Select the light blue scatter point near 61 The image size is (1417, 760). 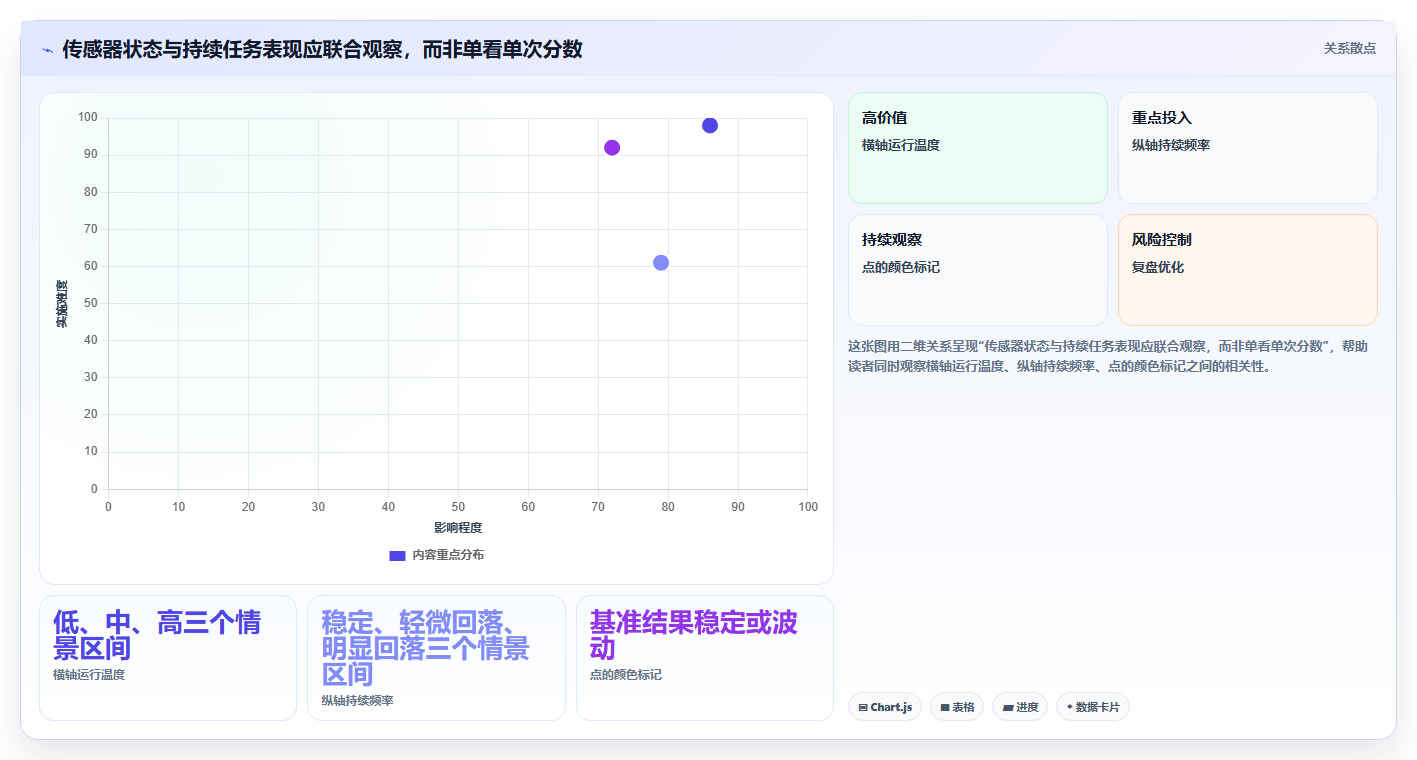tap(661, 262)
